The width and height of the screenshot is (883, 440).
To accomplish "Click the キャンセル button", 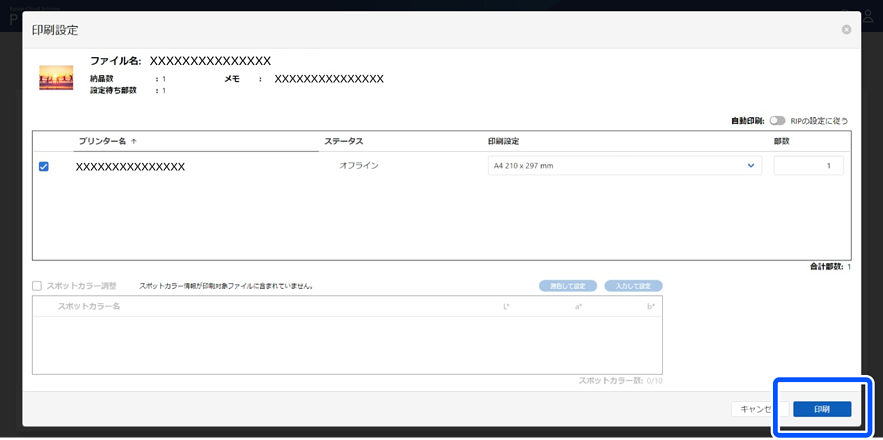I will (753, 409).
